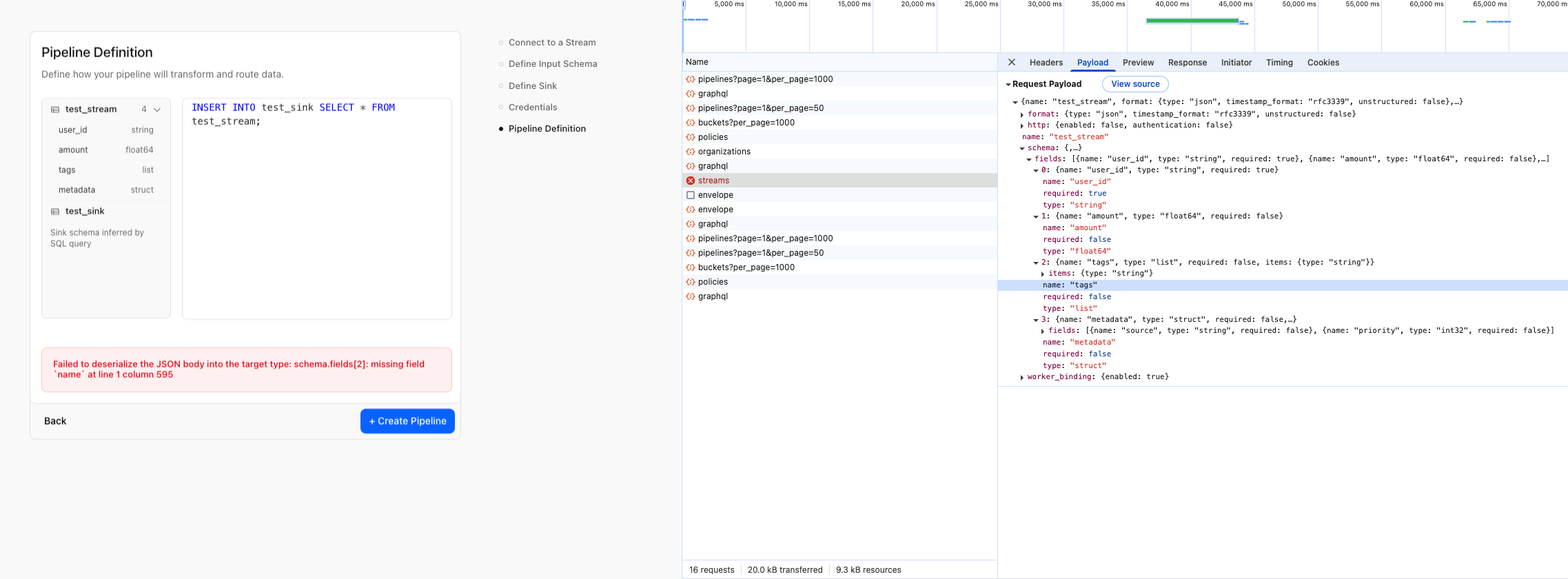Click View source in payload
Image resolution: width=1568 pixels, height=579 pixels.
click(x=1134, y=84)
